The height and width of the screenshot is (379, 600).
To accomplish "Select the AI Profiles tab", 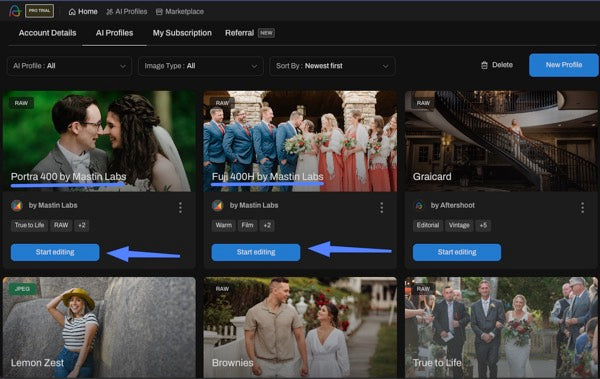I will coord(114,33).
